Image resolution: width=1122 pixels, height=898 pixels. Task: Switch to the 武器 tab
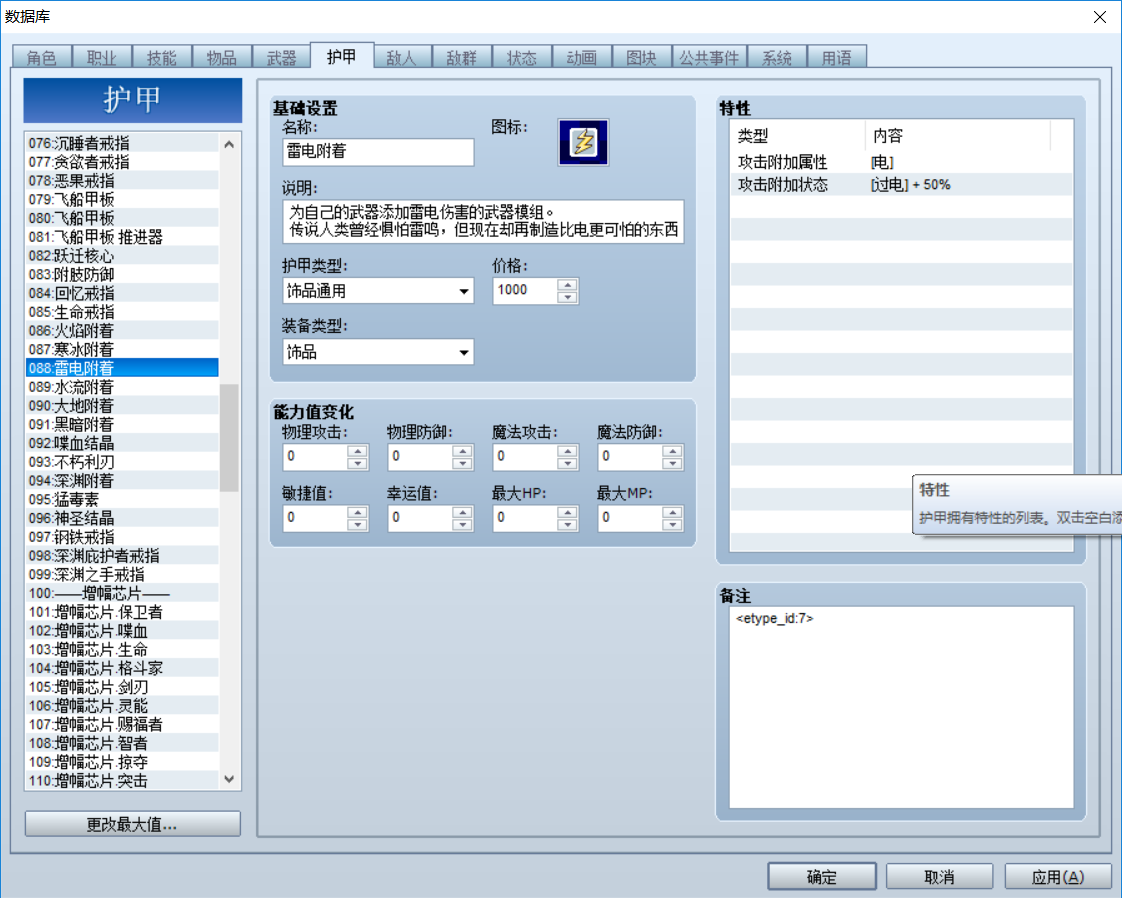click(281, 57)
